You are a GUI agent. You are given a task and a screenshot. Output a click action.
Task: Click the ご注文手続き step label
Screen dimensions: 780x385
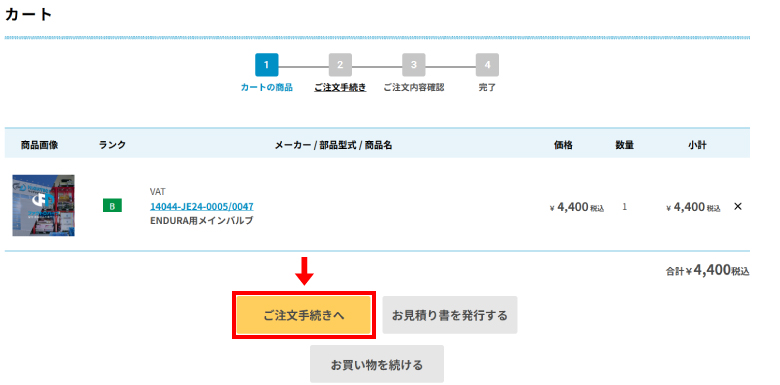pyautogui.click(x=340, y=88)
